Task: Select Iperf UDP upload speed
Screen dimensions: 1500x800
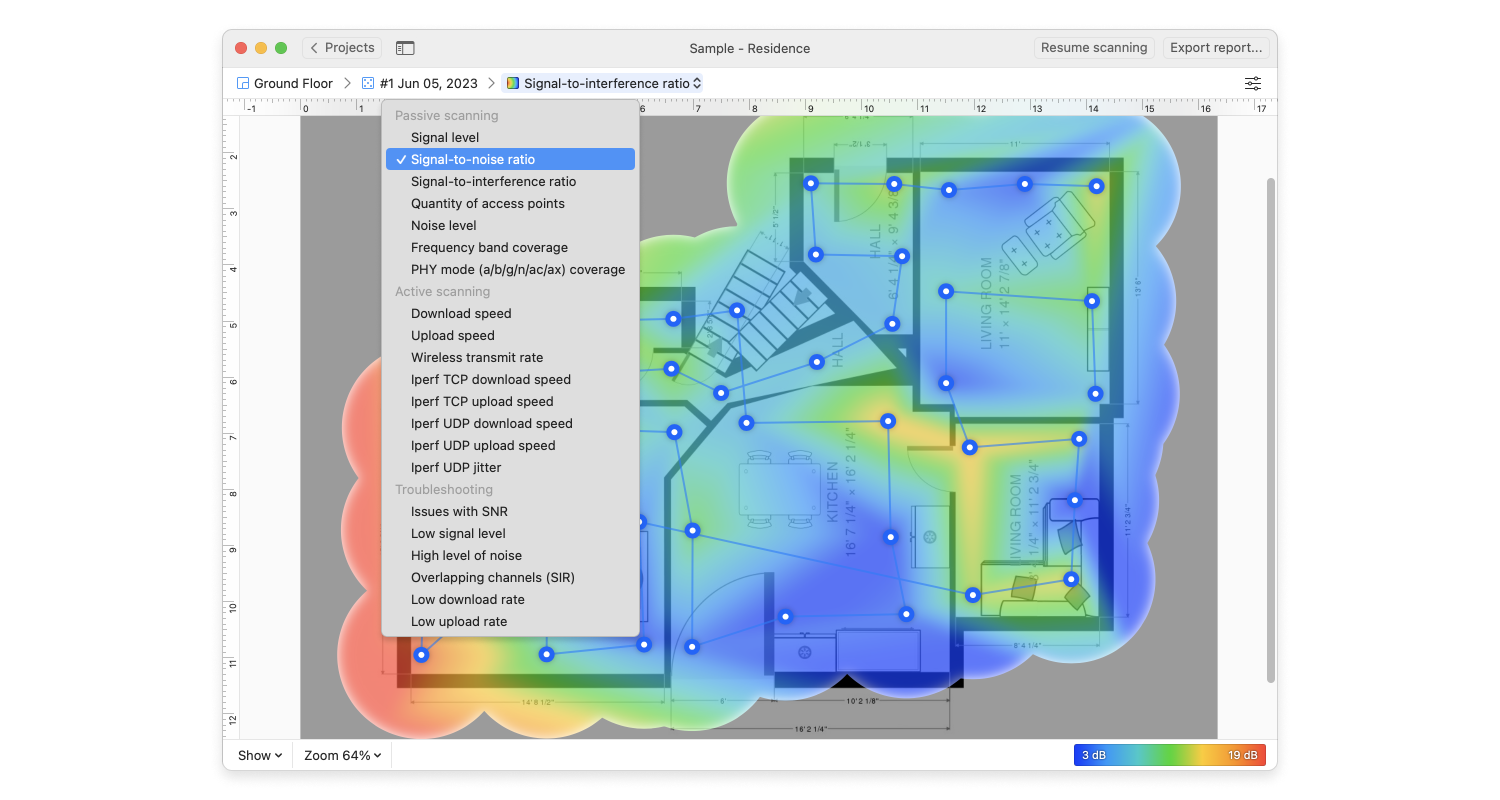Action: point(510,446)
